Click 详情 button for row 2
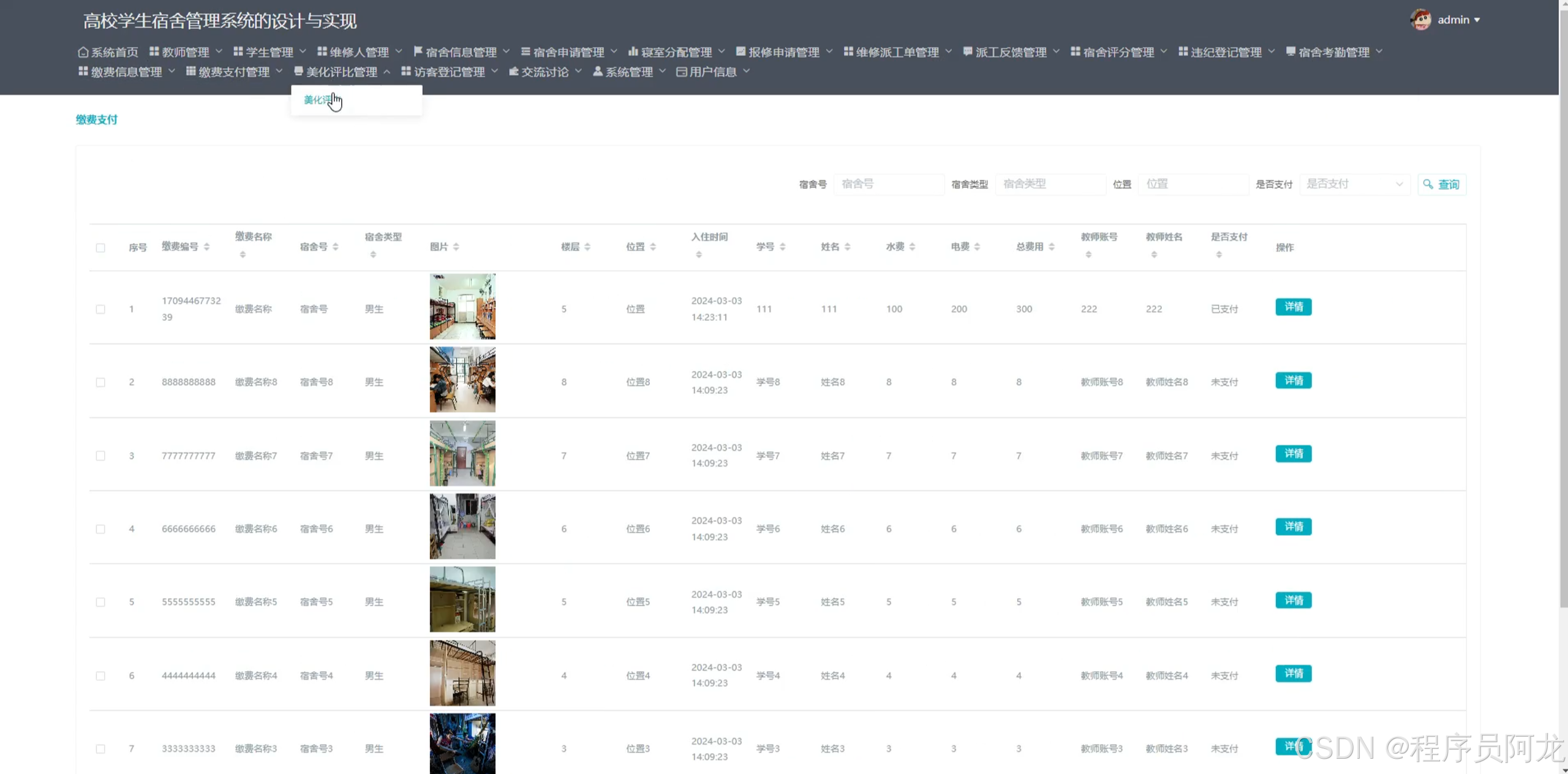This screenshot has height=774, width=1568. (x=1293, y=380)
